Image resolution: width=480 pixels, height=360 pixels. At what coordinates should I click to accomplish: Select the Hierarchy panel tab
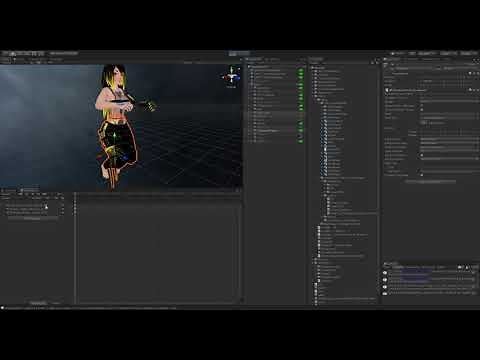tap(254, 59)
